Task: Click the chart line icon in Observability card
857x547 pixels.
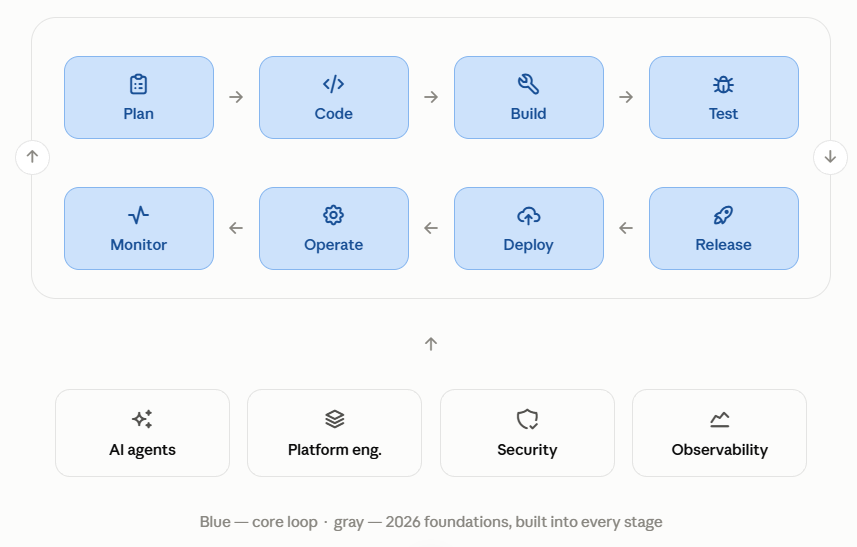Action: [720, 419]
